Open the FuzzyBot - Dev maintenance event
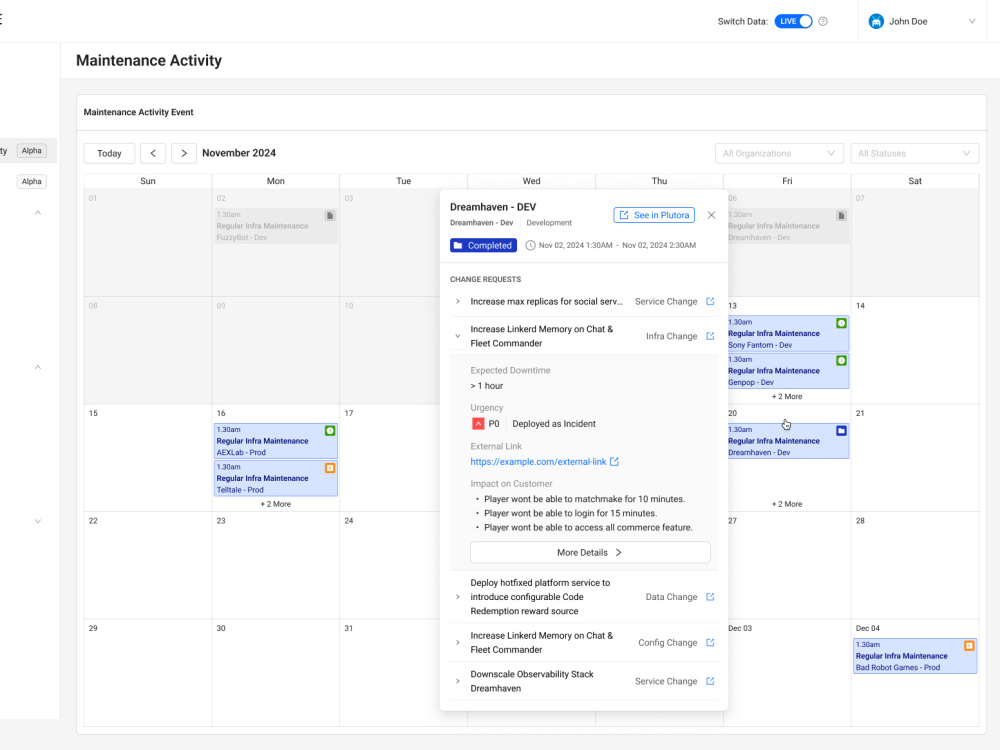This screenshot has width=1000, height=750. tap(276, 226)
